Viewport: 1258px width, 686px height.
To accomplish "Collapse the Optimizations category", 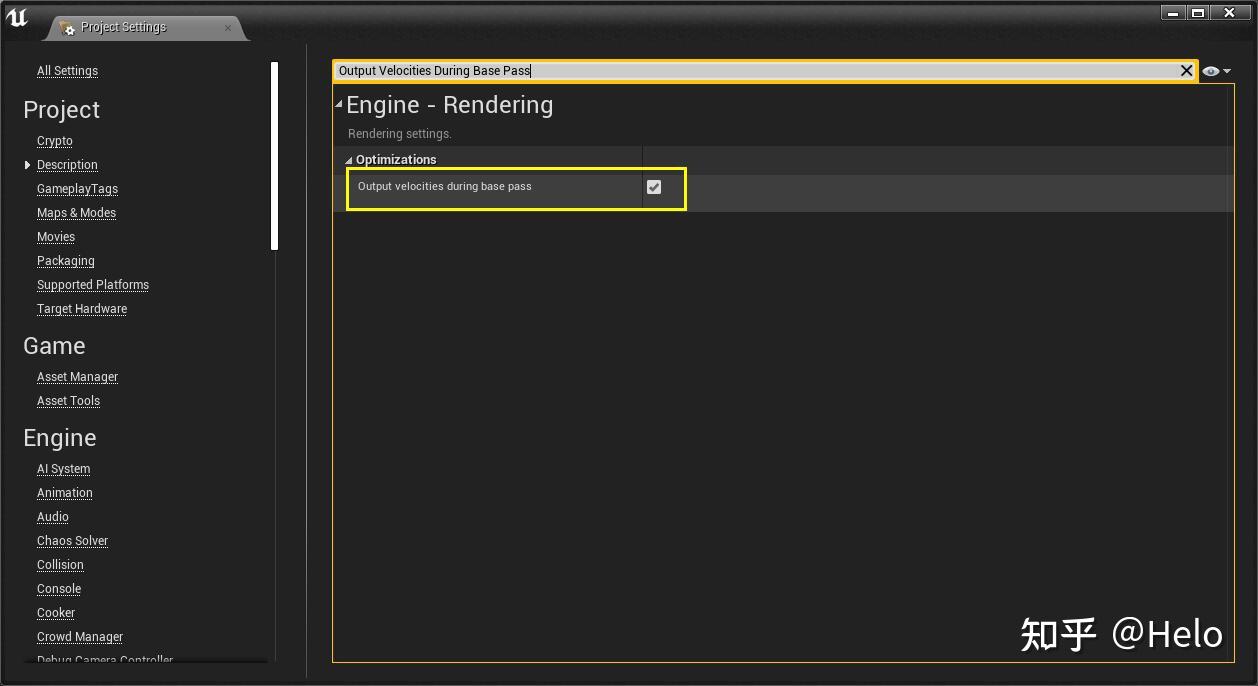I will click(348, 159).
